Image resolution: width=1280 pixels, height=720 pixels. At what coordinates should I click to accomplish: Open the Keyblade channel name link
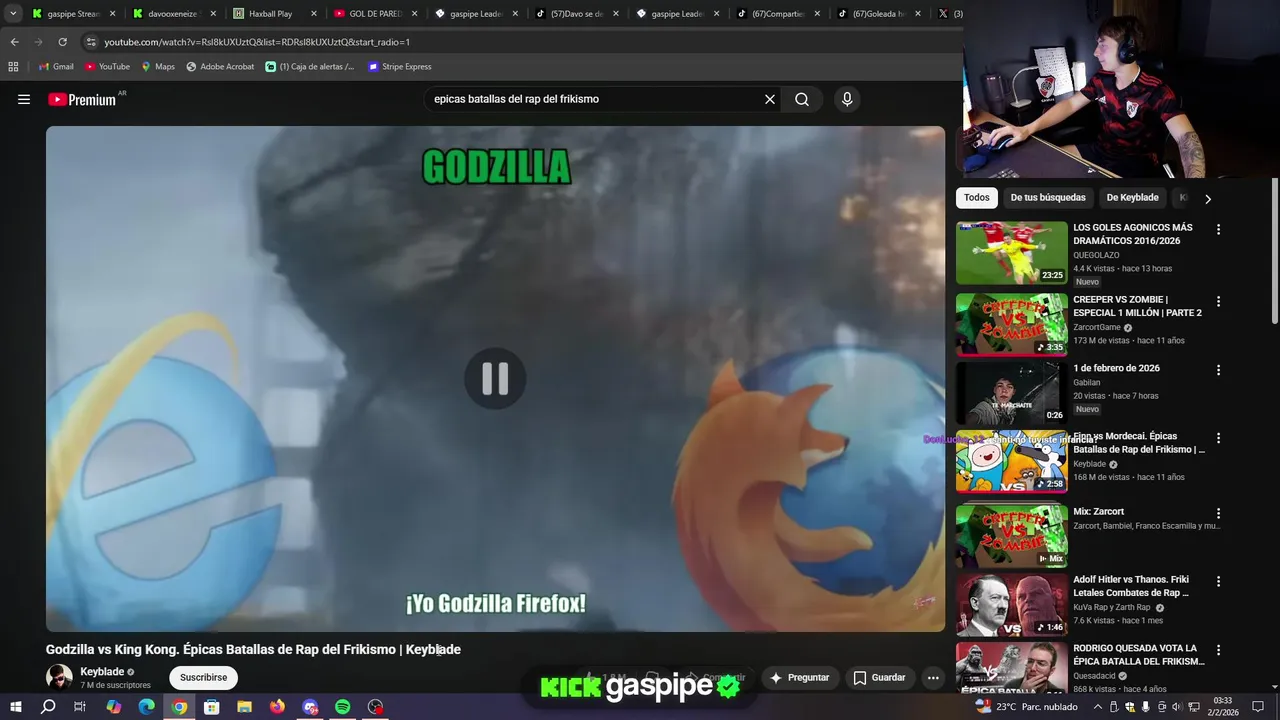coord(102,672)
